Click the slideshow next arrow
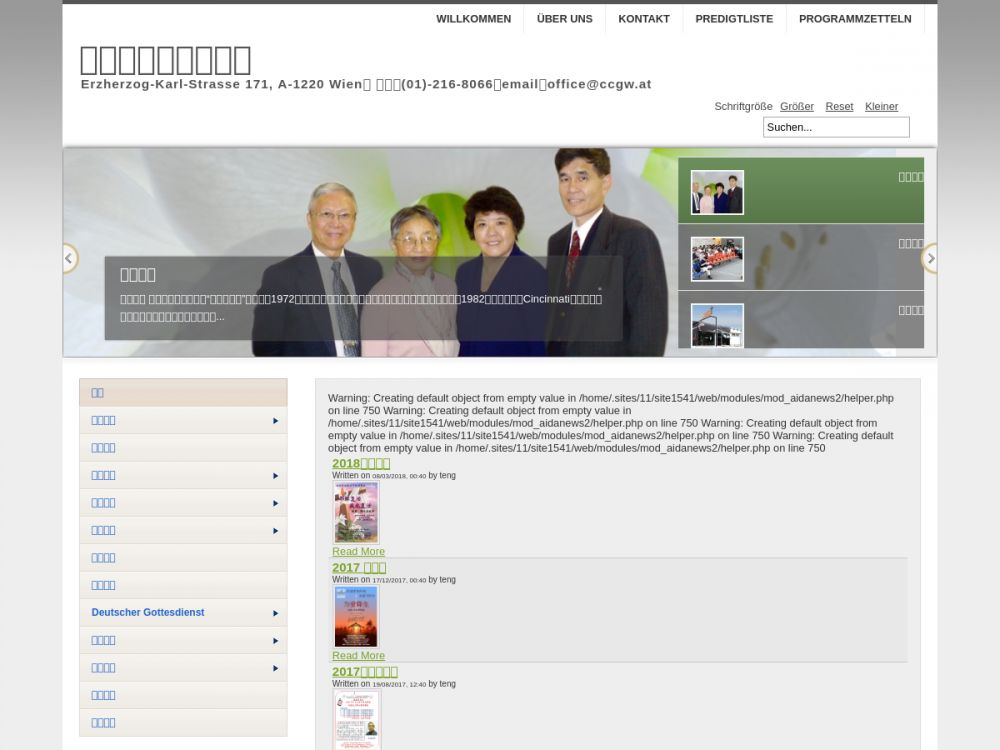 tap(930, 258)
